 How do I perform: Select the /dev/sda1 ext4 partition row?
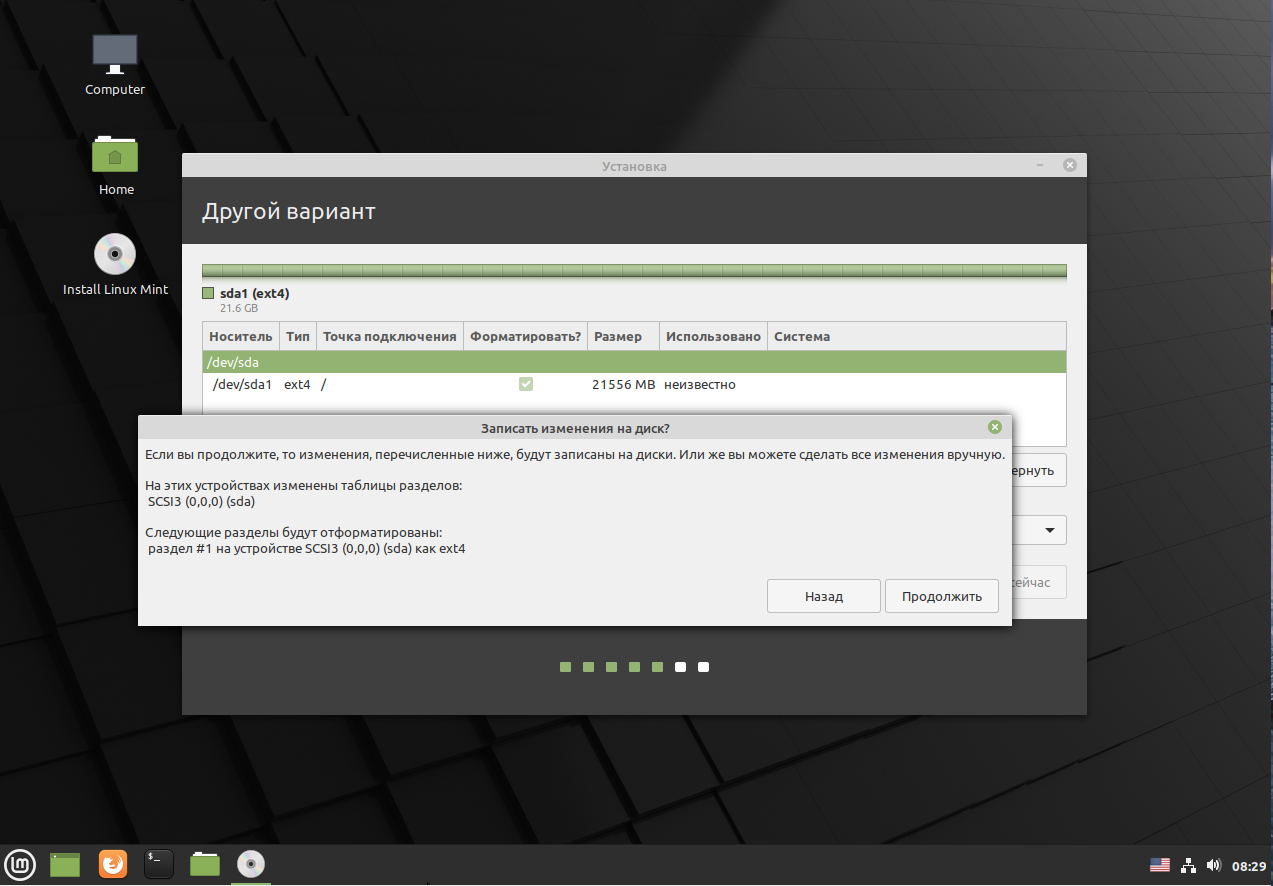(x=634, y=384)
